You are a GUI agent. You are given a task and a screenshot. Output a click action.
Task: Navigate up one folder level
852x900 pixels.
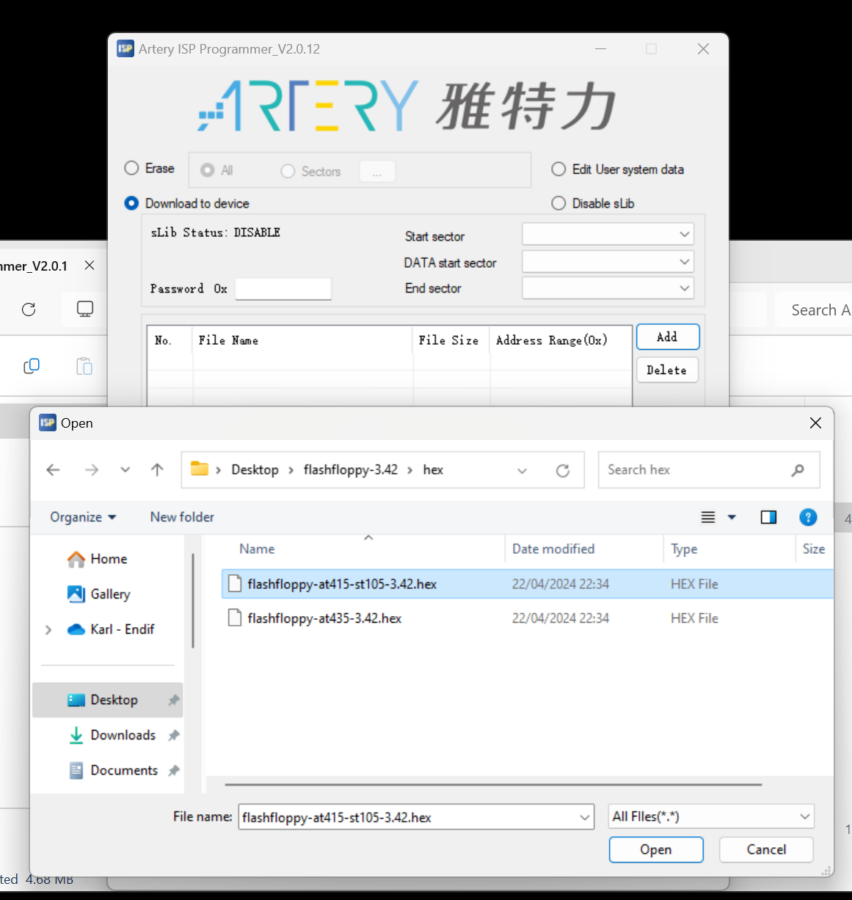pos(157,470)
